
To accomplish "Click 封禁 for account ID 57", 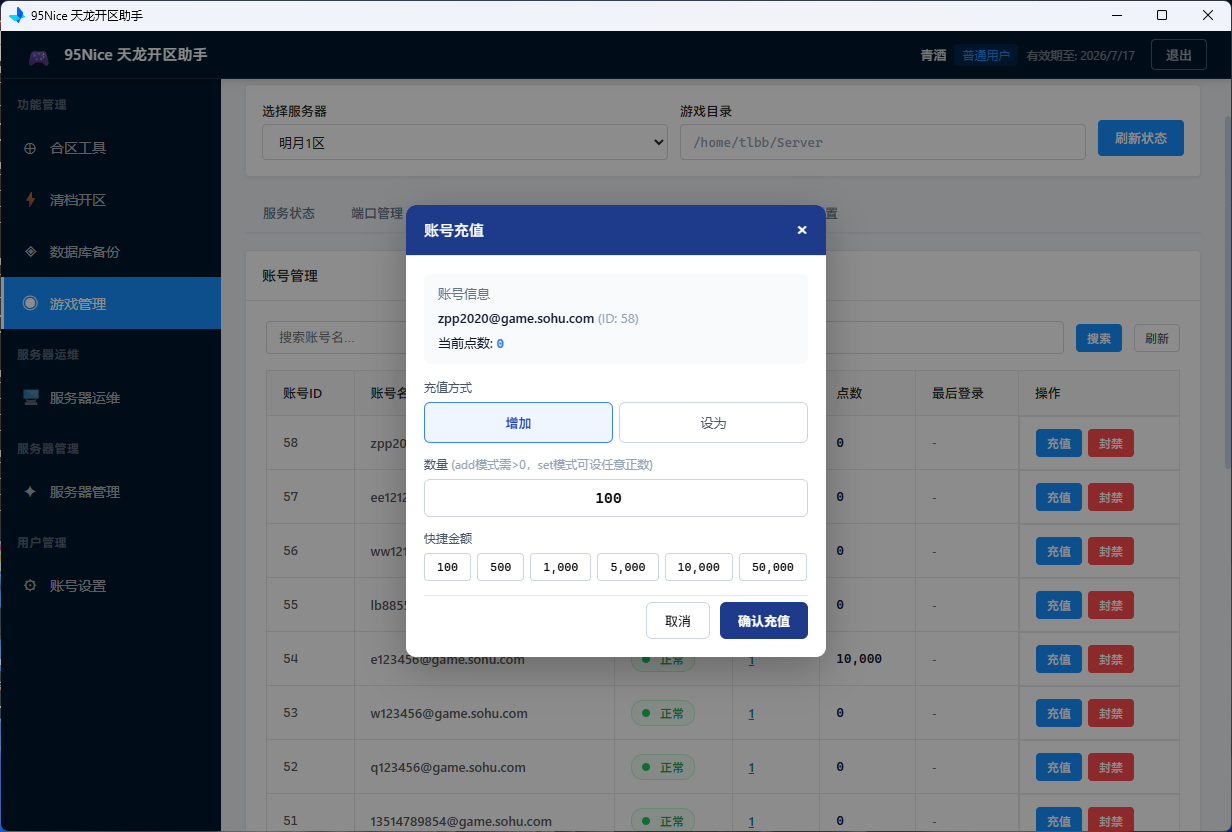I will pos(1111,497).
